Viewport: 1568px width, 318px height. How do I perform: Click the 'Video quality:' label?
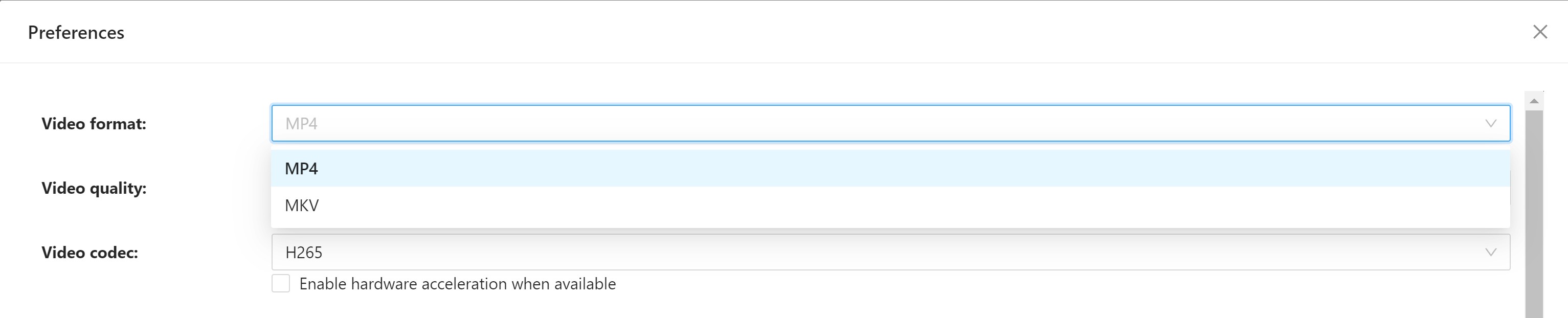pos(94,189)
